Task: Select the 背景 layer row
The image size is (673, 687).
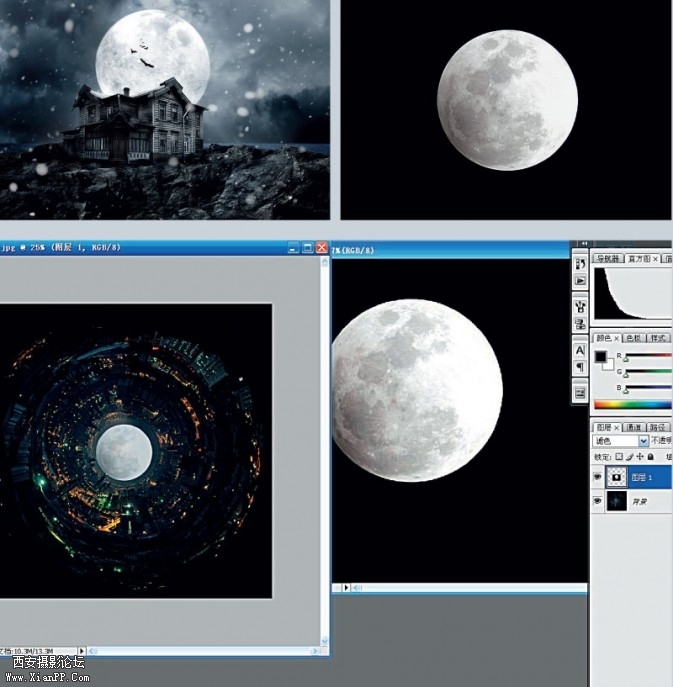Action: coord(631,501)
